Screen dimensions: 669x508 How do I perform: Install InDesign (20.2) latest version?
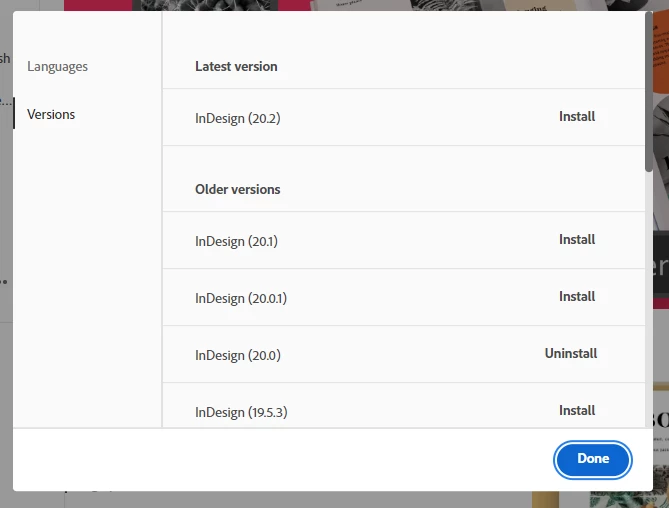(577, 116)
